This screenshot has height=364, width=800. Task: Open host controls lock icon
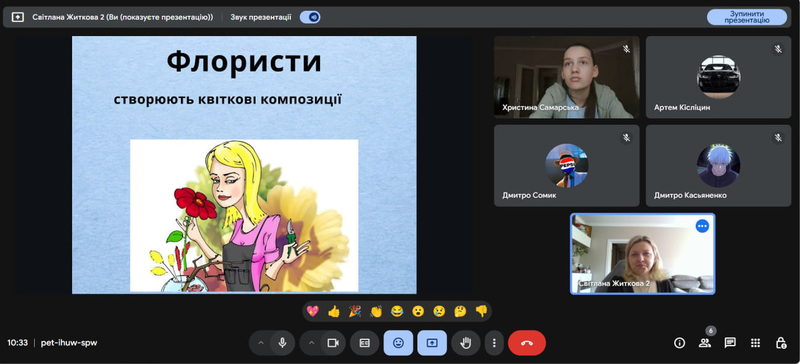pos(781,343)
